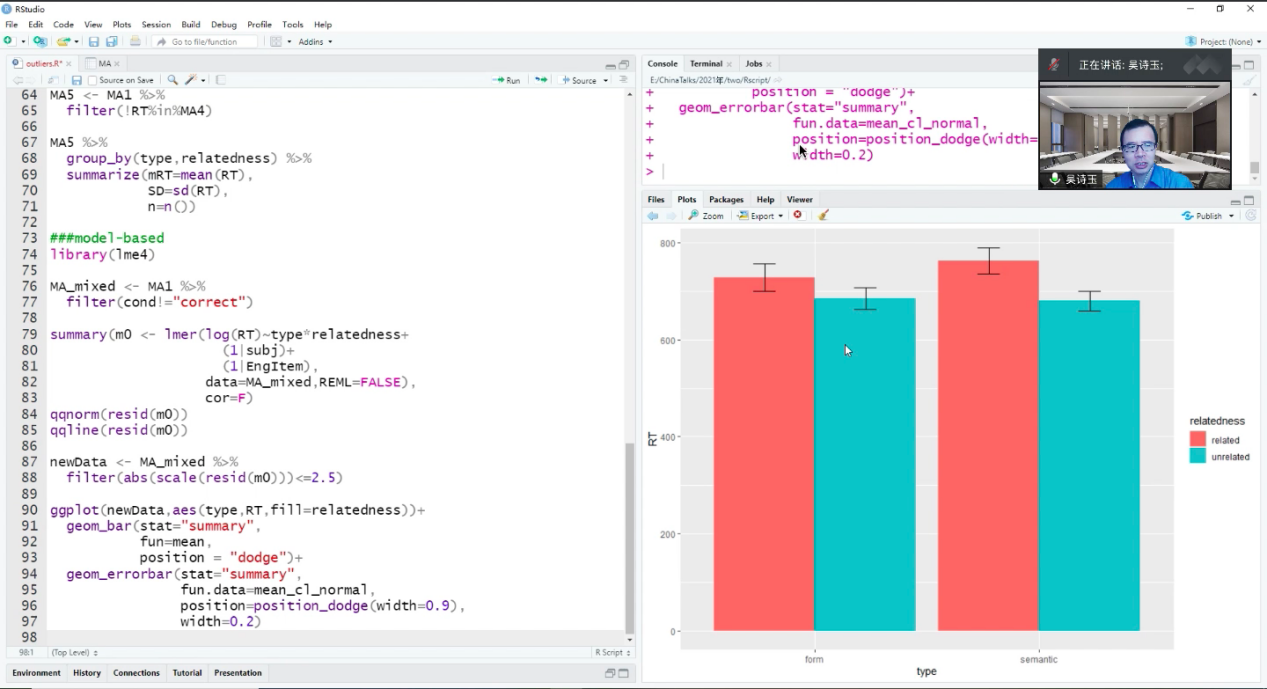Viewport: 1267px width, 689px height.
Task: Expand the Addins dropdown menu
Action: (x=315, y=42)
